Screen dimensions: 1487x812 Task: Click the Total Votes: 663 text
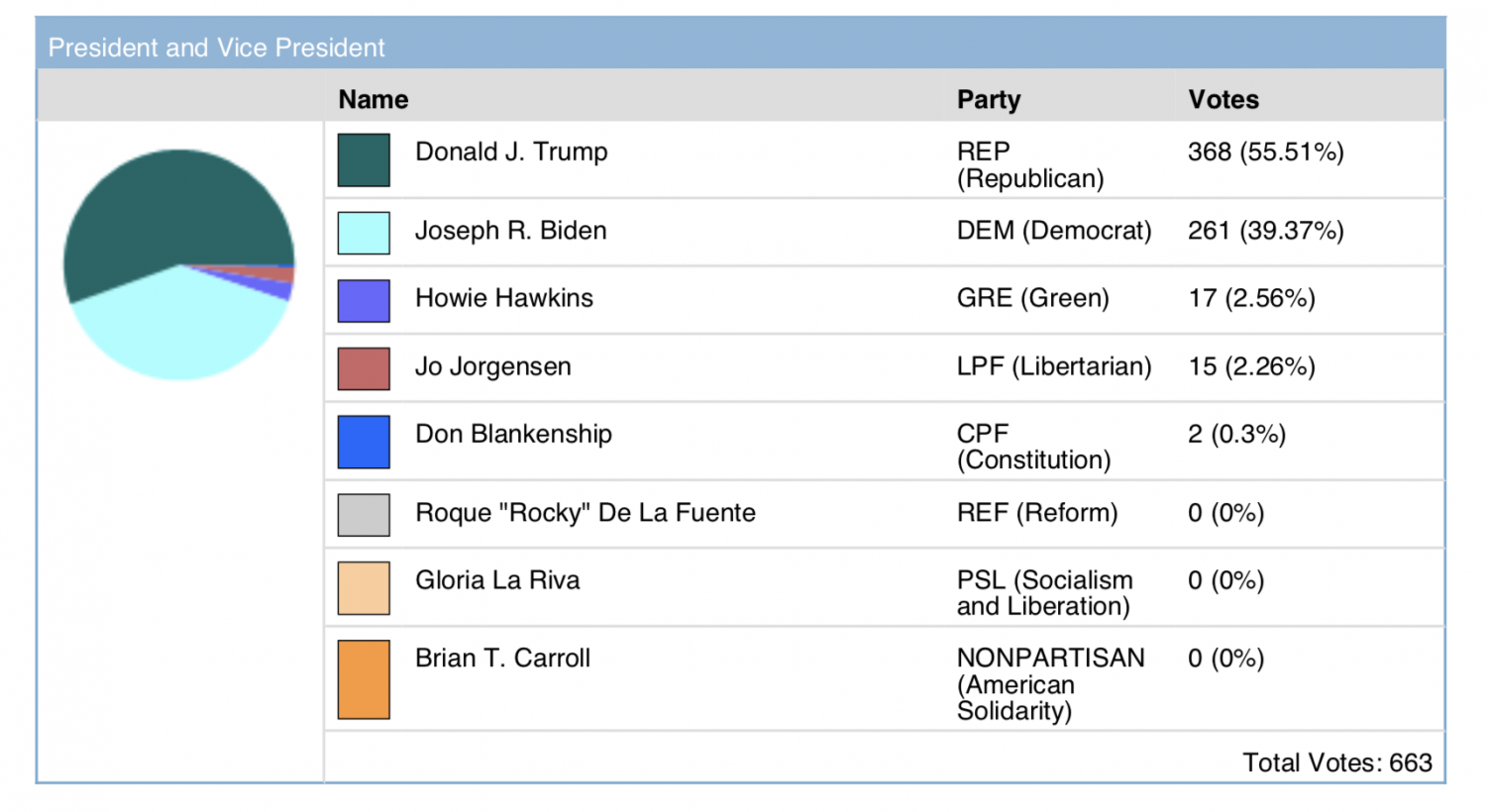[1337, 762]
